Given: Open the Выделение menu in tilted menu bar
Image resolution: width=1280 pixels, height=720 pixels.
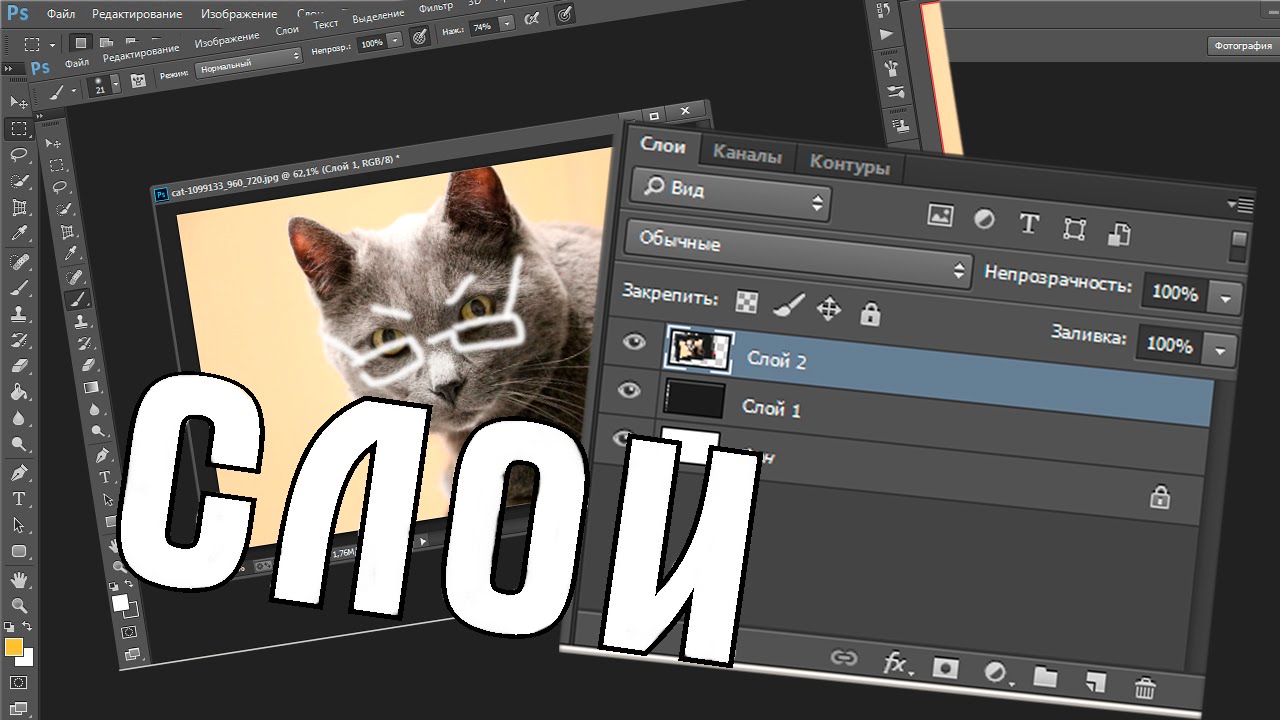Looking at the screenshot, I should pyautogui.click(x=380, y=16).
